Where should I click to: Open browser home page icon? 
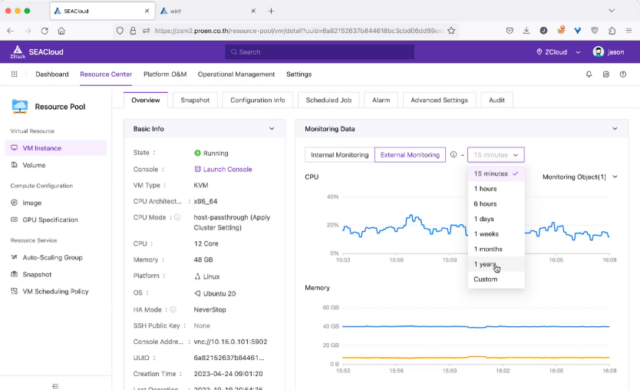point(61,31)
